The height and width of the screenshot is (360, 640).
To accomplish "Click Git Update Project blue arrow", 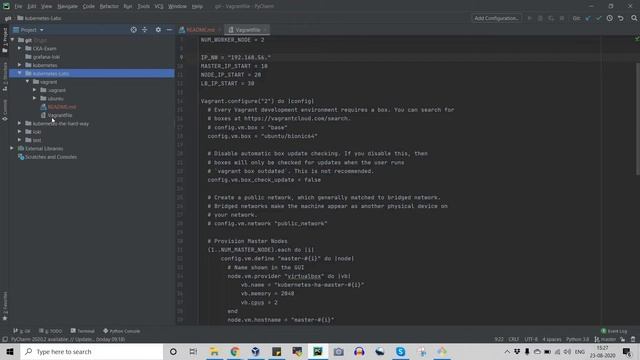I will tap(588, 18).
